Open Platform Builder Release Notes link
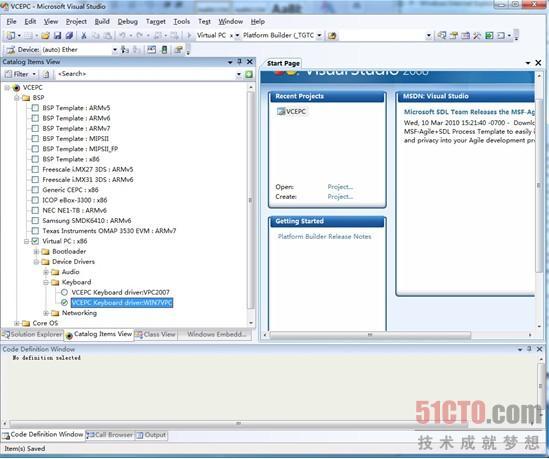This screenshot has height=459, width=549. coord(325,237)
